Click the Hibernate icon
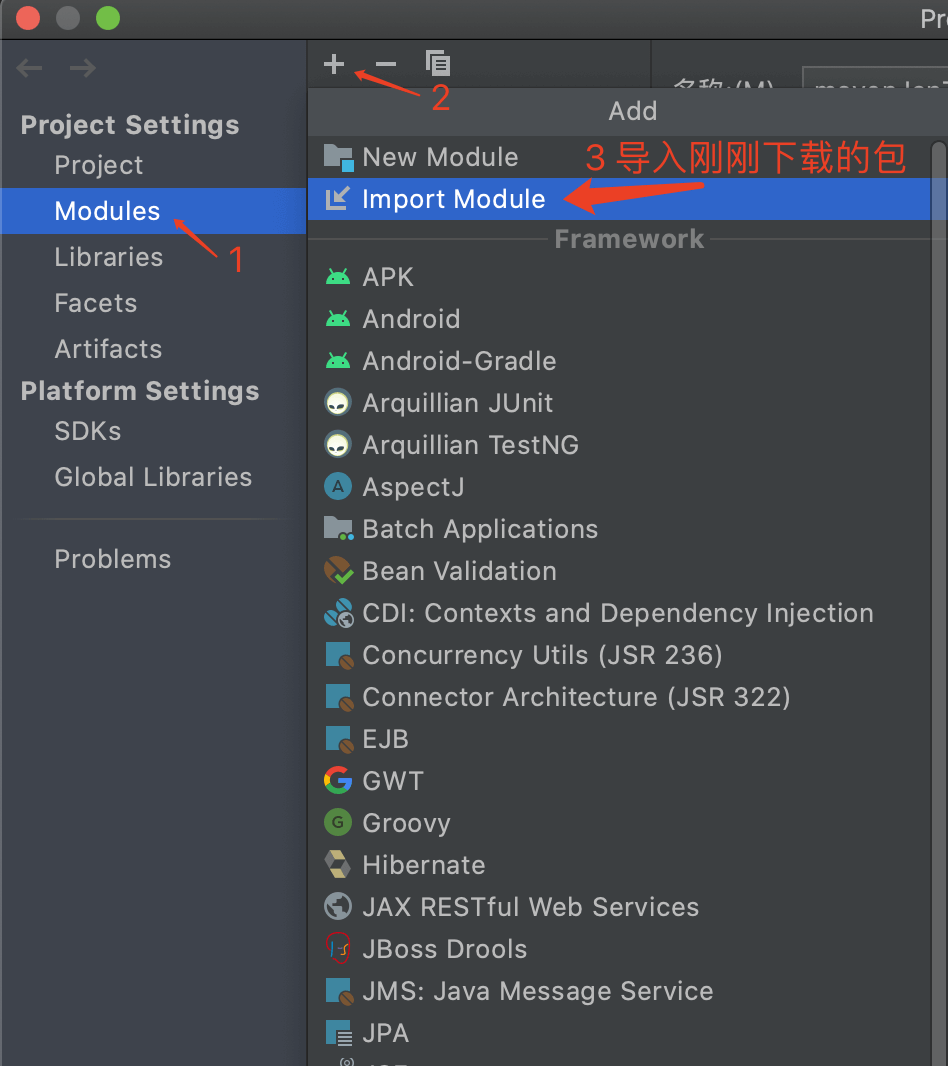The height and width of the screenshot is (1066, 948). tap(338, 865)
